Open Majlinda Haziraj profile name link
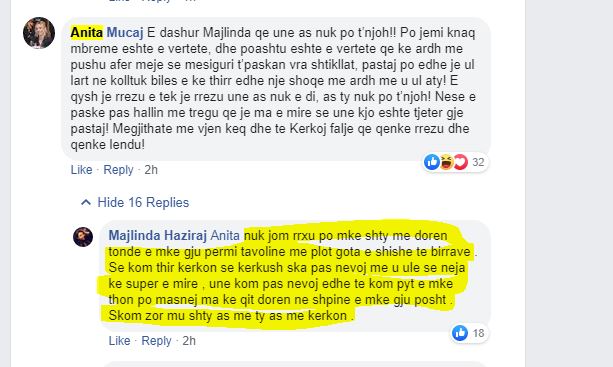The width and height of the screenshot is (613, 367). pos(158,235)
